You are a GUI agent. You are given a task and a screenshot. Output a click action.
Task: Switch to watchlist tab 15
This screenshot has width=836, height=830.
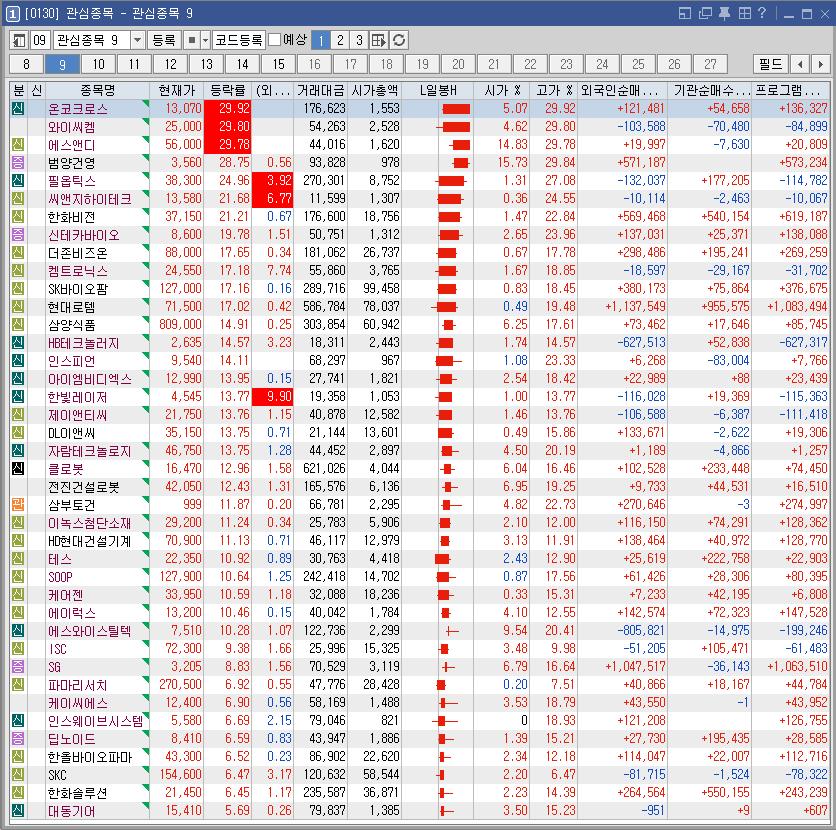pos(279,65)
